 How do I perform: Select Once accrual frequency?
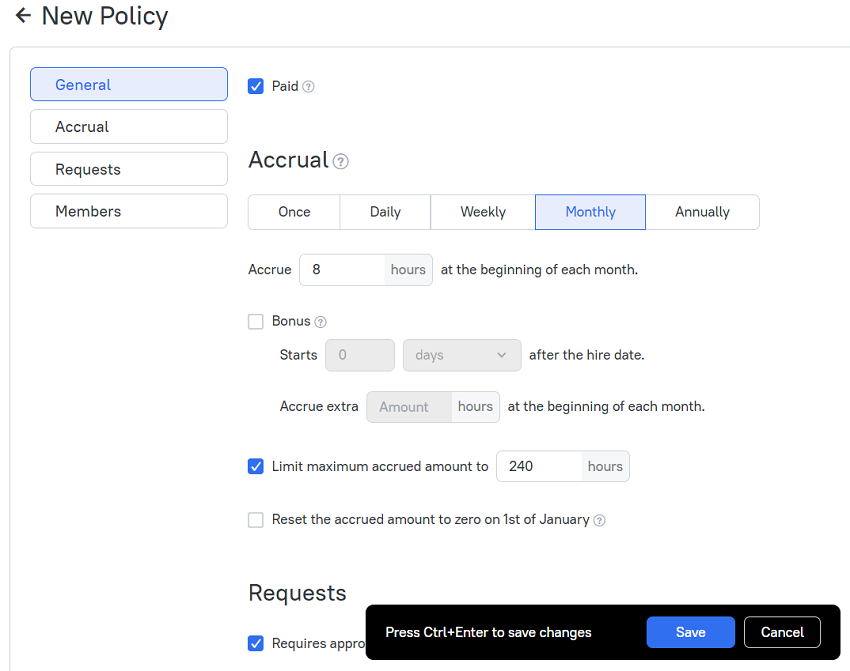[294, 212]
